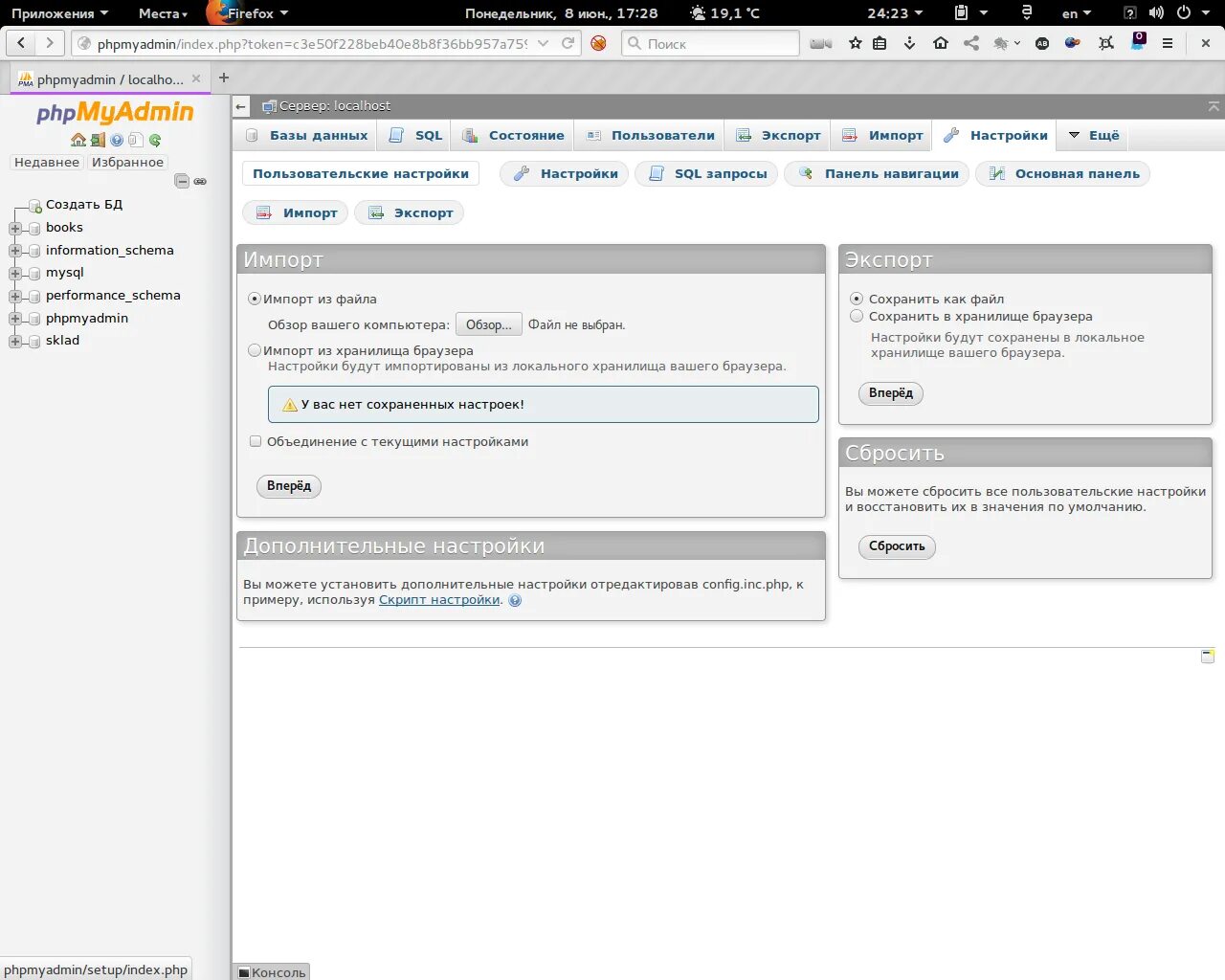Collapse all navigation tree nodes icon
This screenshot has height=980, width=1225.
(182, 181)
